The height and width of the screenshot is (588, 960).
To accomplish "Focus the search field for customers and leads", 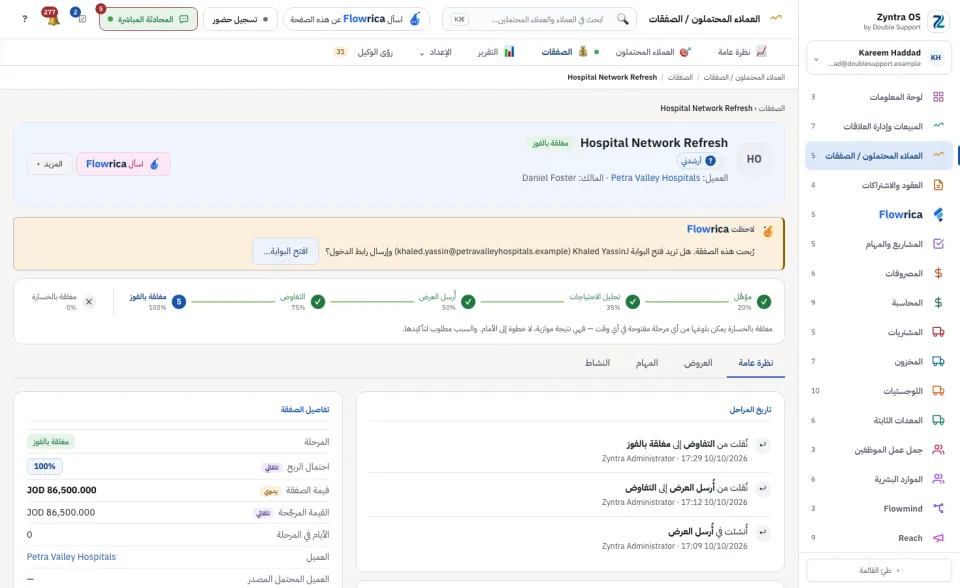I will tap(539, 19).
